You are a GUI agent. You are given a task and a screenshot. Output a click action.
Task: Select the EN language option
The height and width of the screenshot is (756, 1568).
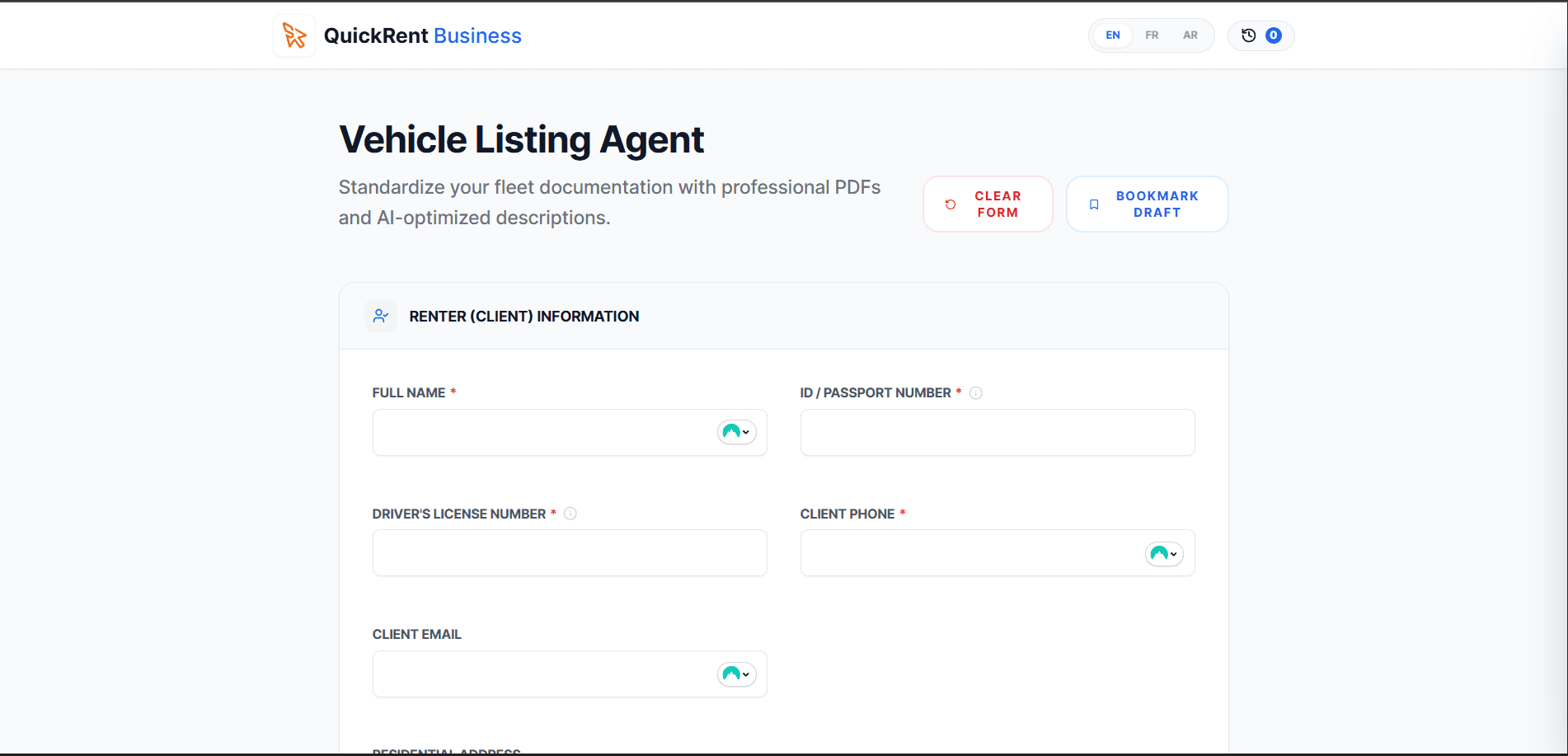[1112, 35]
